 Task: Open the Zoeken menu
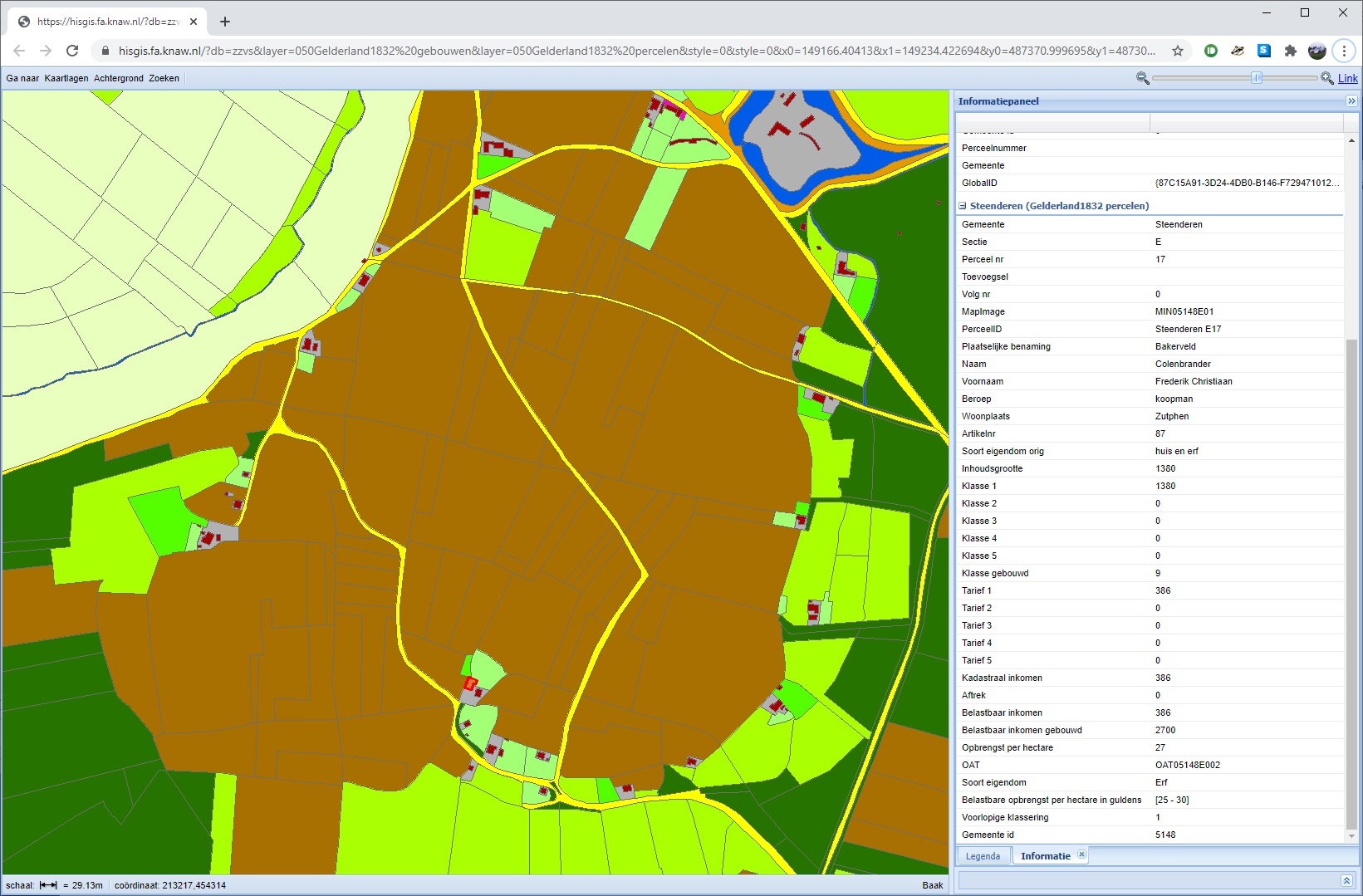(x=164, y=78)
